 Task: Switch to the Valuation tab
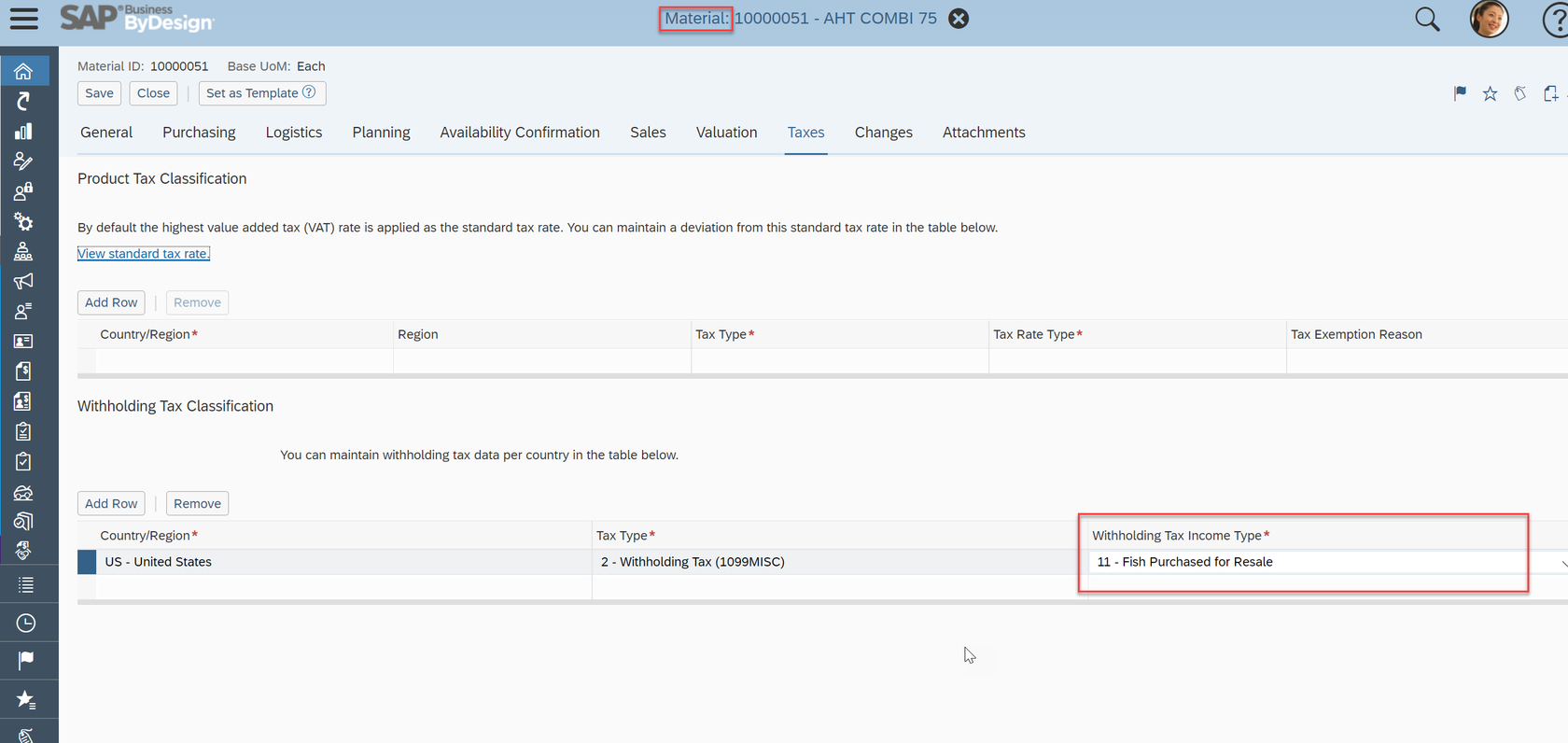(x=726, y=133)
